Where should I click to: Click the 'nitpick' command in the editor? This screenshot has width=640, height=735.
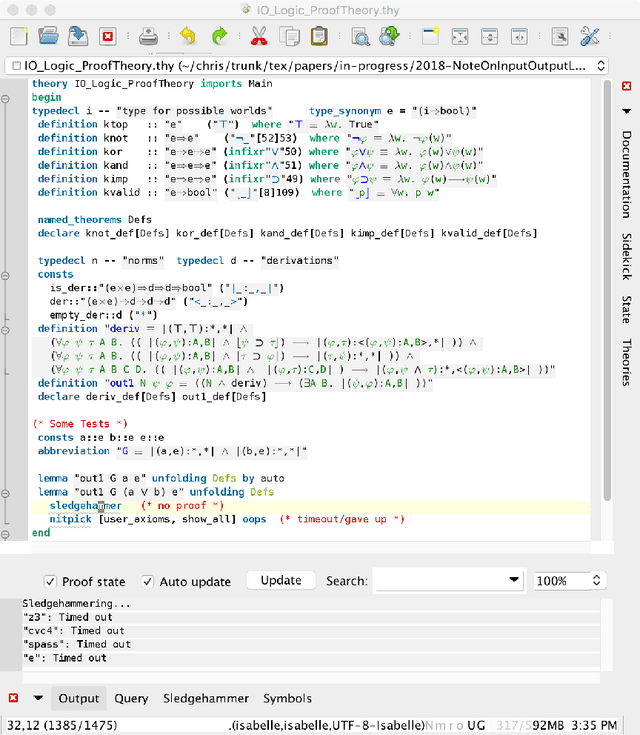point(70,519)
